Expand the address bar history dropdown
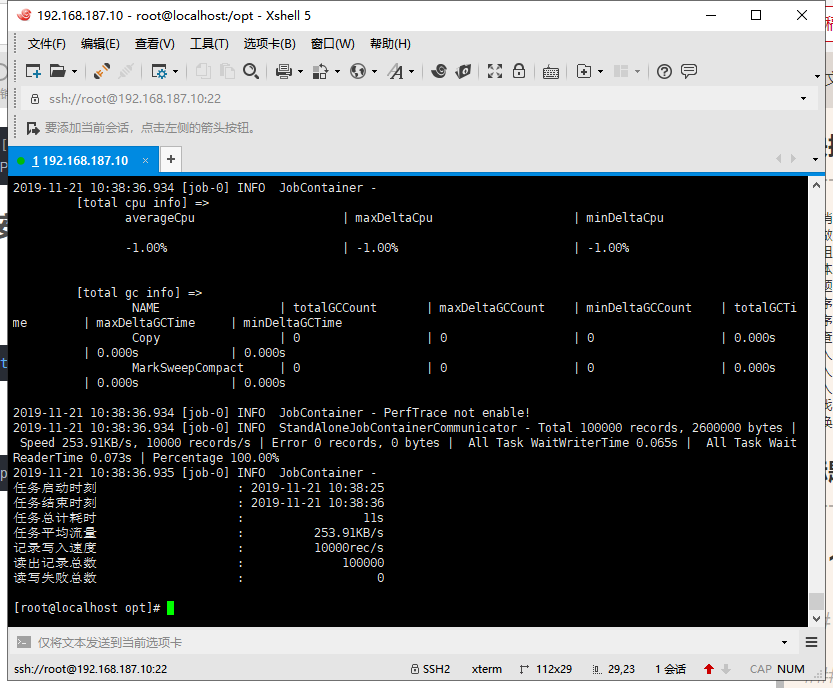The height and width of the screenshot is (688, 833). [803, 98]
